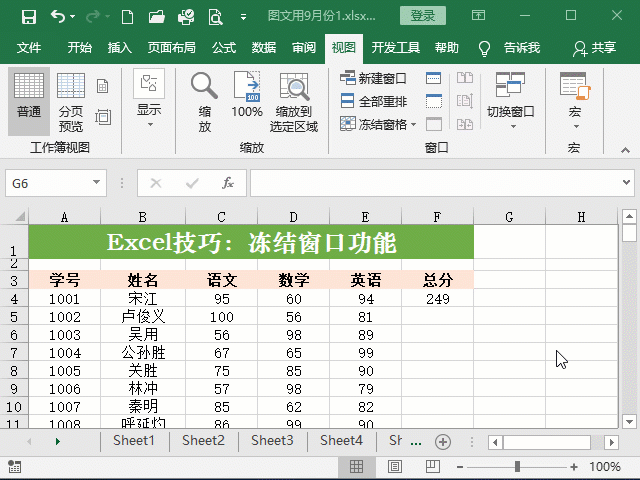Click the Login (登录) button
The width and height of the screenshot is (640, 480).
[x=422, y=16]
